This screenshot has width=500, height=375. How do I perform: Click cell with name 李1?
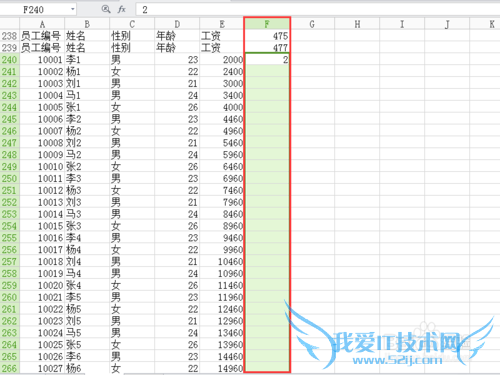click(x=87, y=60)
